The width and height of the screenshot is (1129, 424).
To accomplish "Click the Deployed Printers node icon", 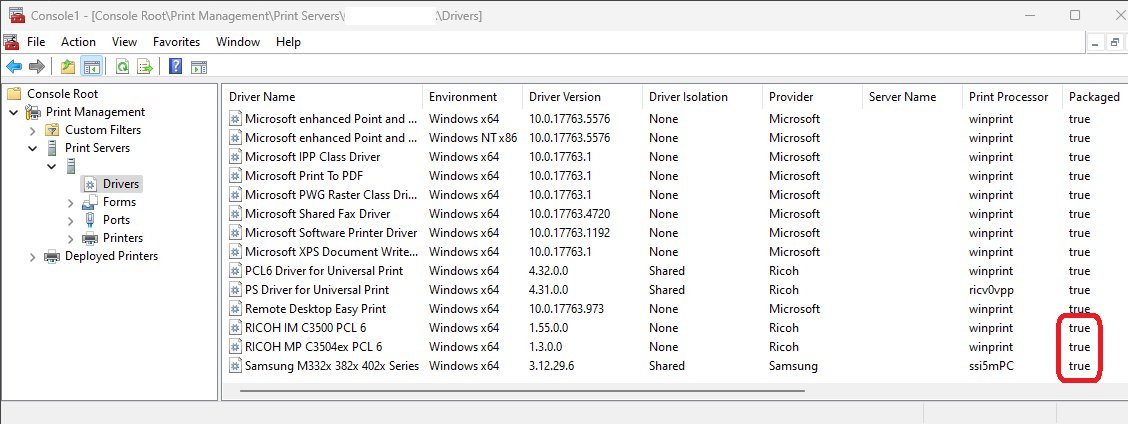I will click(x=52, y=256).
